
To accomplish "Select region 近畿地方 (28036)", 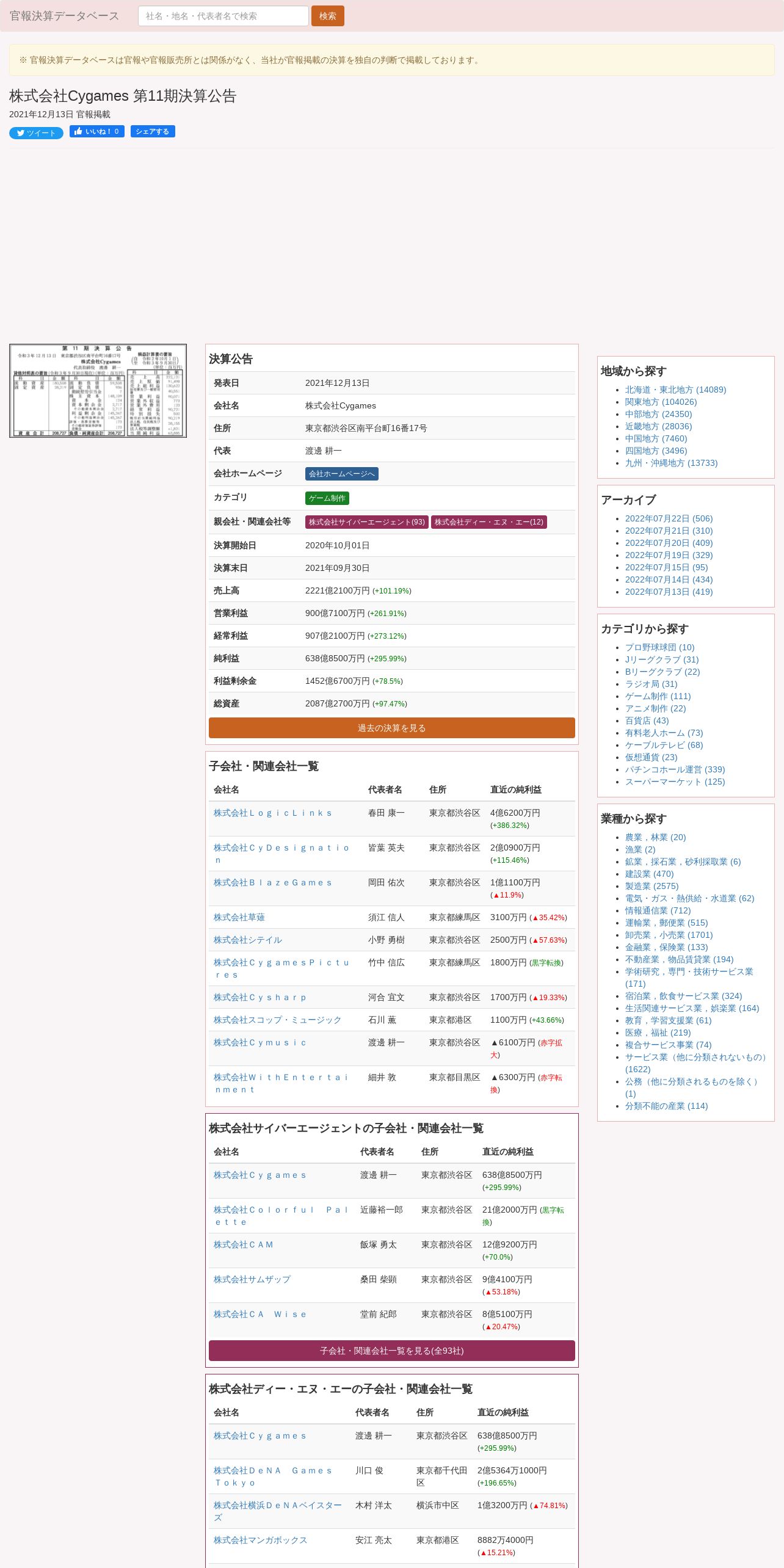I will pyautogui.click(x=658, y=426).
